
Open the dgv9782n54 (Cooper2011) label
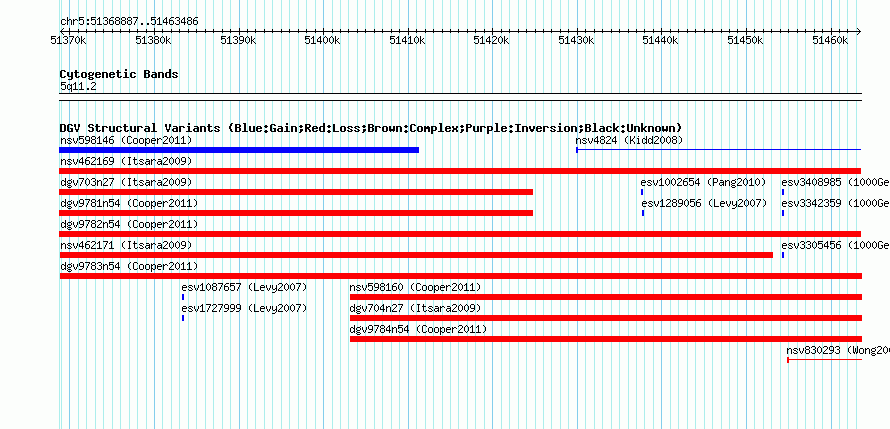[x=129, y=224]
